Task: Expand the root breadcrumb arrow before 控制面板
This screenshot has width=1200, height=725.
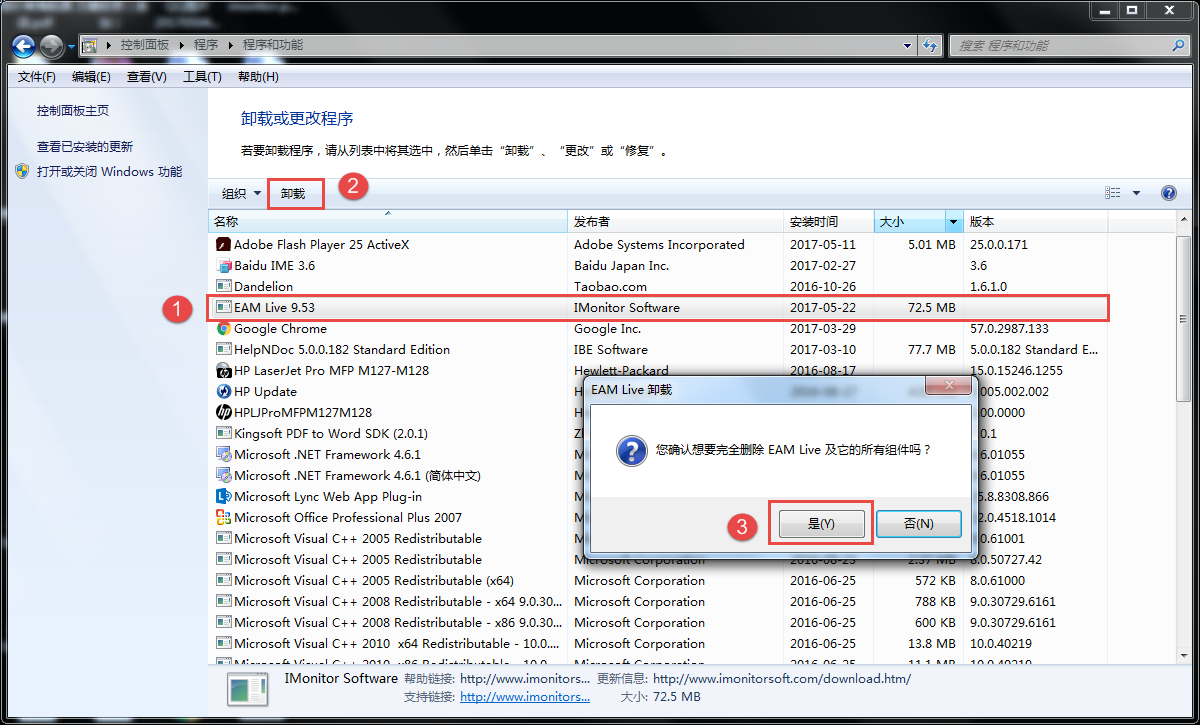Action: point(108,45)
